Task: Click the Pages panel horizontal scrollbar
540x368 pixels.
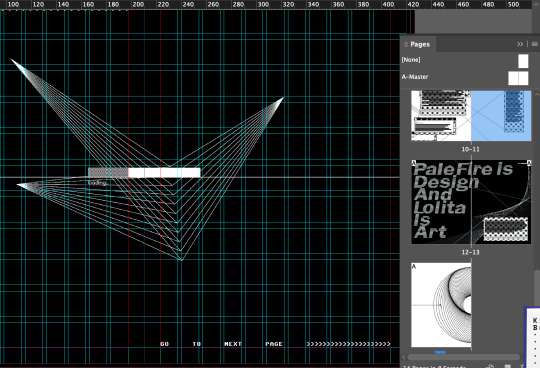Action: click(464, 357)
